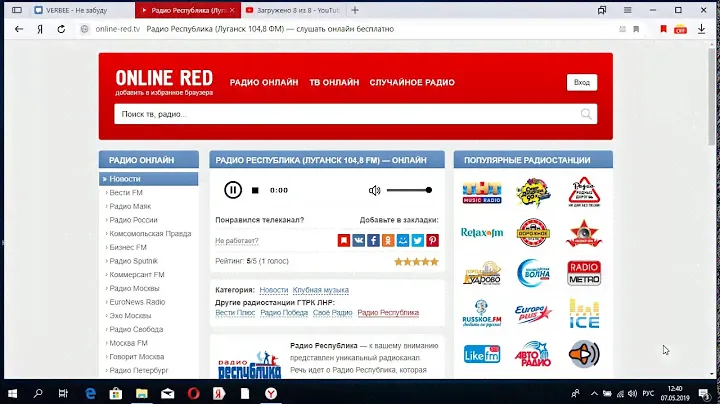Pin the page via the Pinterest icon
Image resolution: width=720 pixels, height=404 pixels.
433,240
